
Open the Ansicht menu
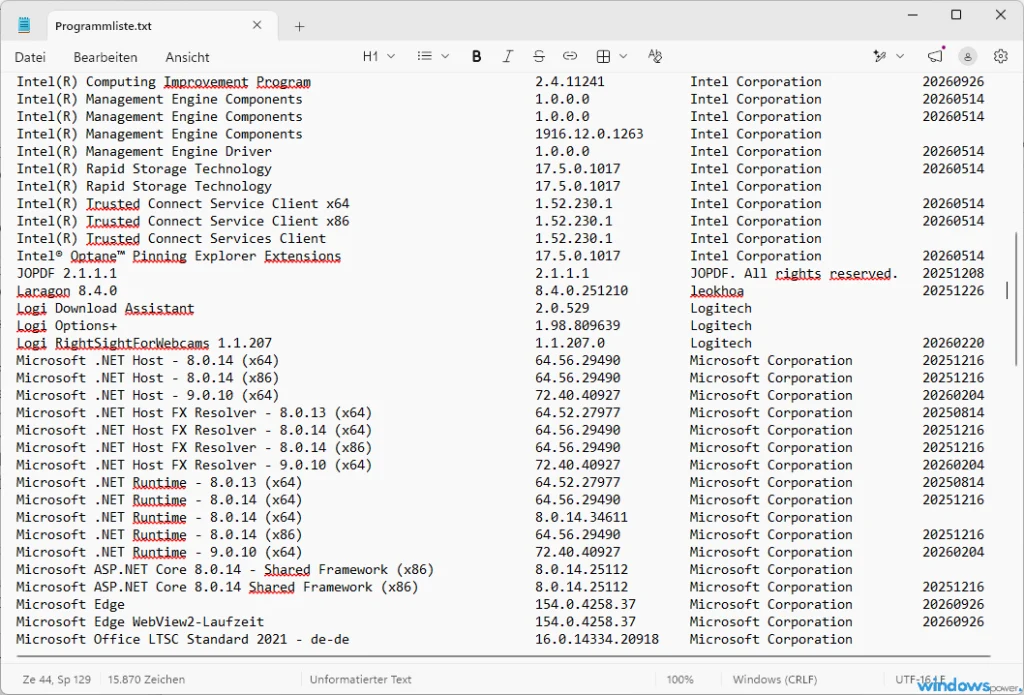(187, 57)
